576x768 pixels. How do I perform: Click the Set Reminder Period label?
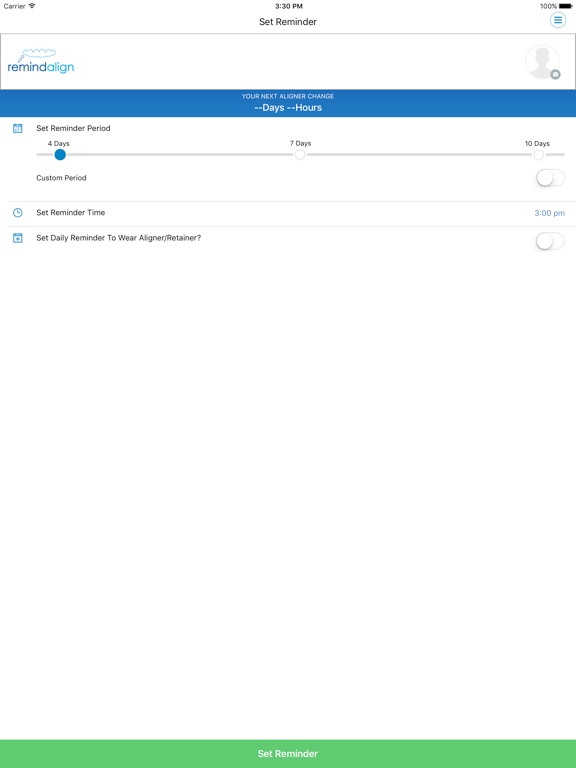pos(73,128)
